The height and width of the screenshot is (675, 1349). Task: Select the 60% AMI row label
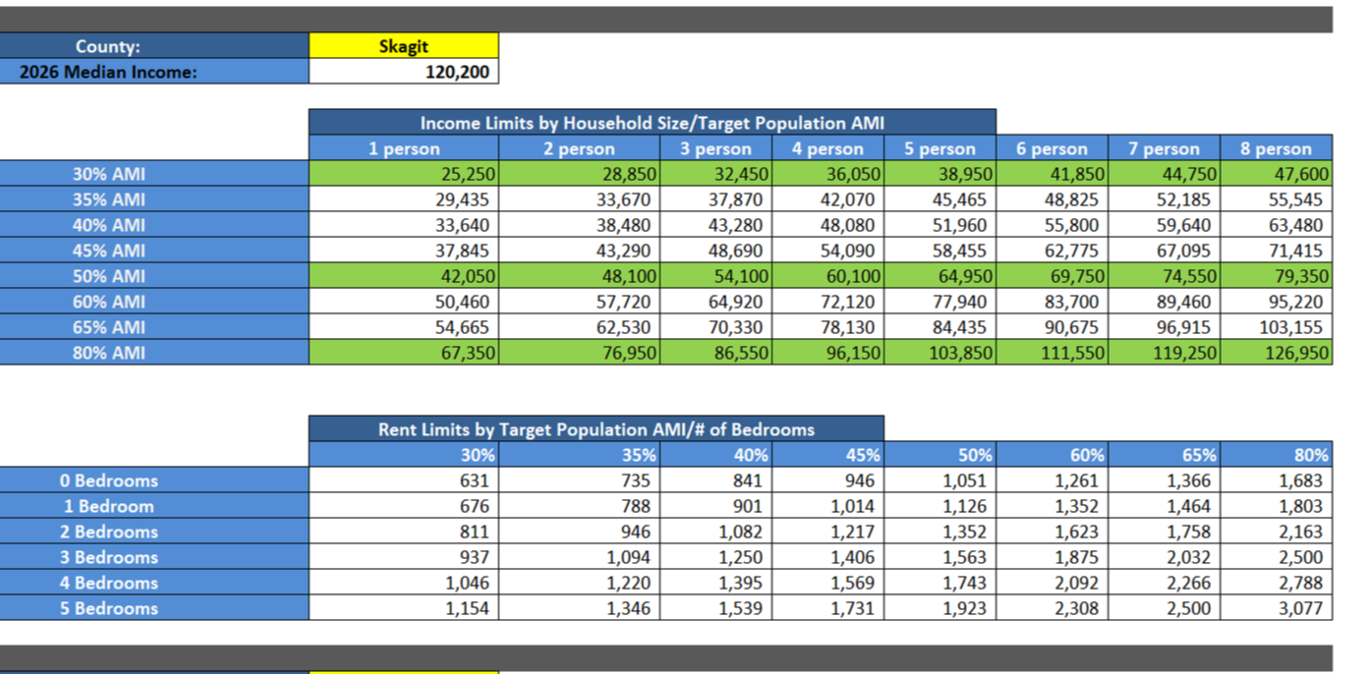(154, 301)
